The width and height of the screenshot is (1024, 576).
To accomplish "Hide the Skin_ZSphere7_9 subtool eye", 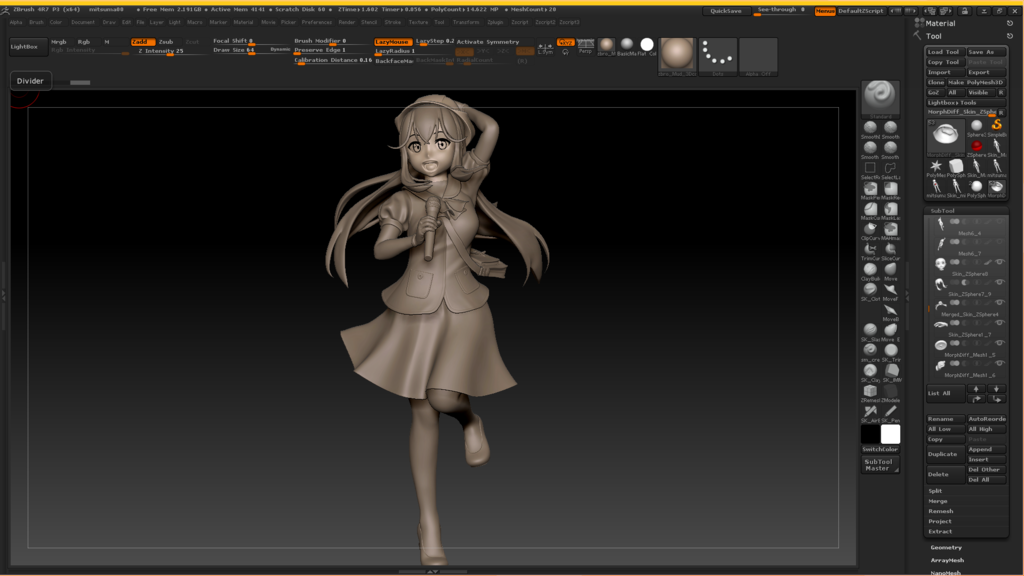I will pyautogui.click(x=1000, y=282).
